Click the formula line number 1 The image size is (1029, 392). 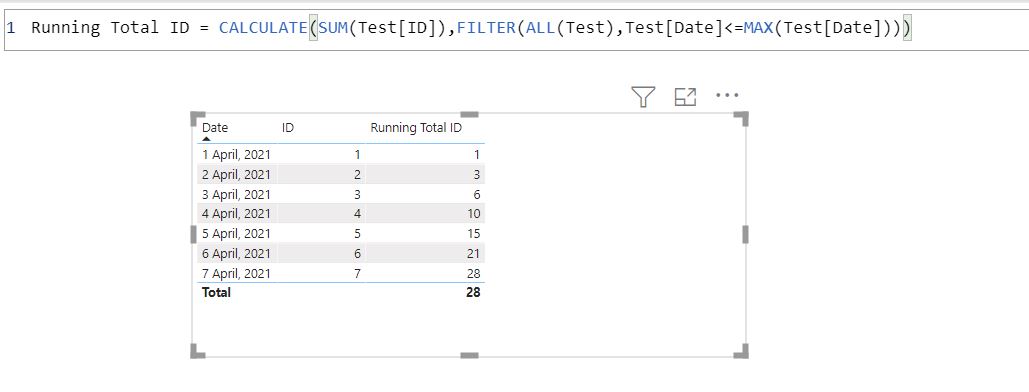(11, 28)
